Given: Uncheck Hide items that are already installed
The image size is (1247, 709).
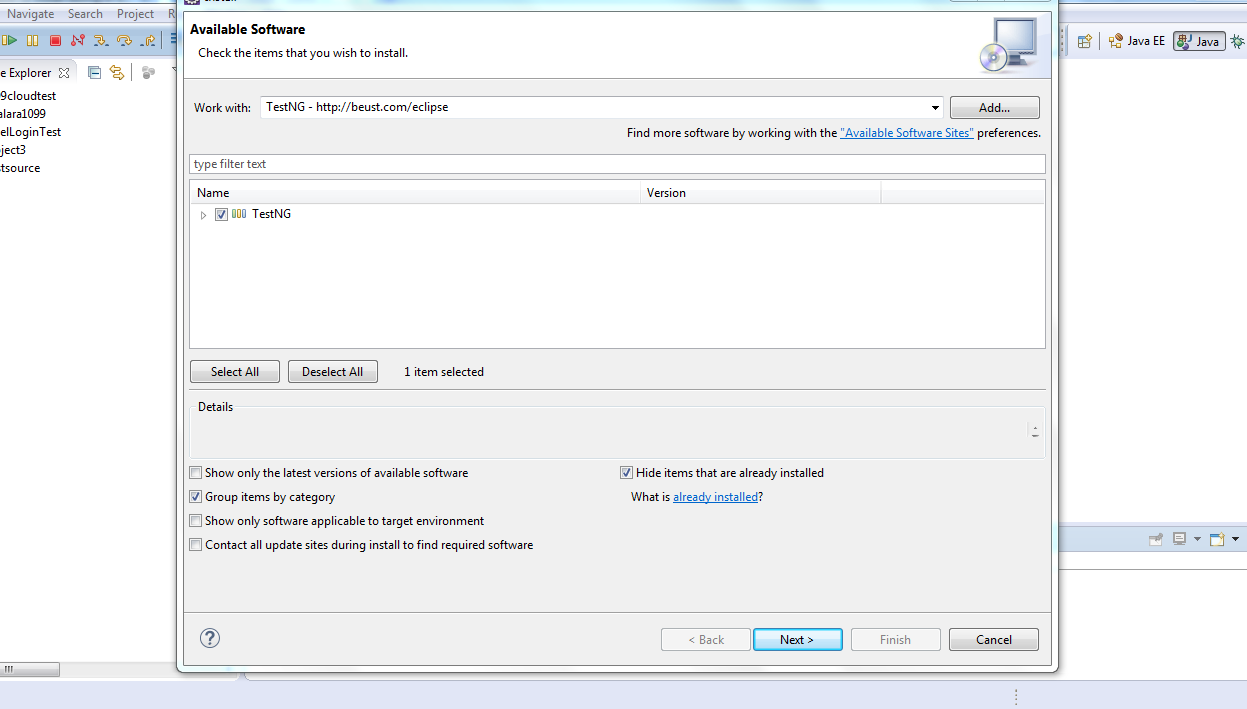Looking at the screenshot, I should coord(627,473).
